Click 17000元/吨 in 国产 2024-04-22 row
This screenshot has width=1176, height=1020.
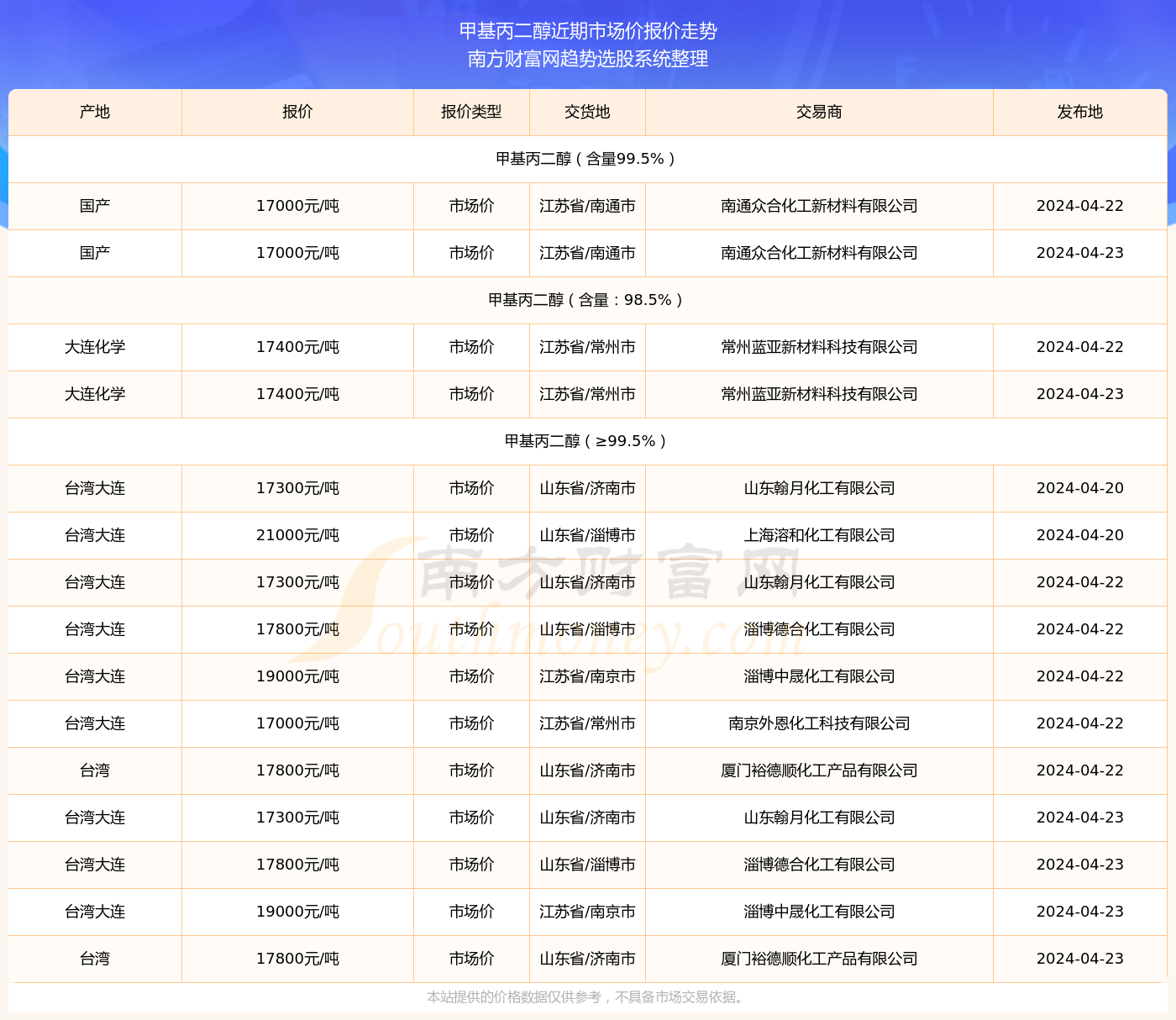297,206
